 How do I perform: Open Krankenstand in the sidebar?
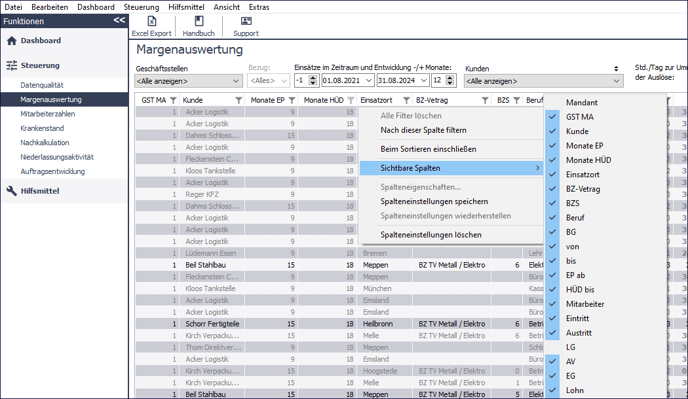tap(42, 128)
